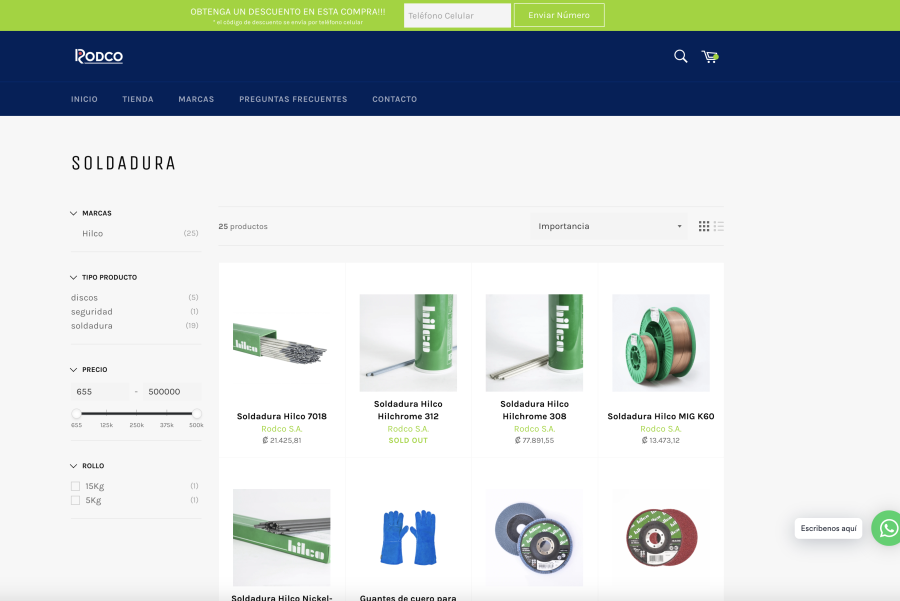Viewport: 900px width, 601px height.
Task: Filter by seguridad product type
Action: [x=92, y=312]
